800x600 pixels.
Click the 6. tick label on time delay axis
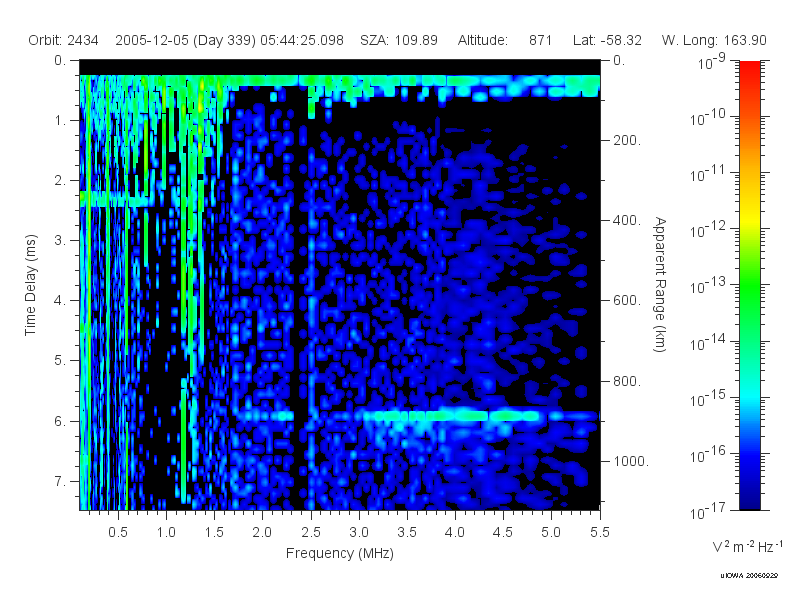pyautogui.click(x=60, y=421)
